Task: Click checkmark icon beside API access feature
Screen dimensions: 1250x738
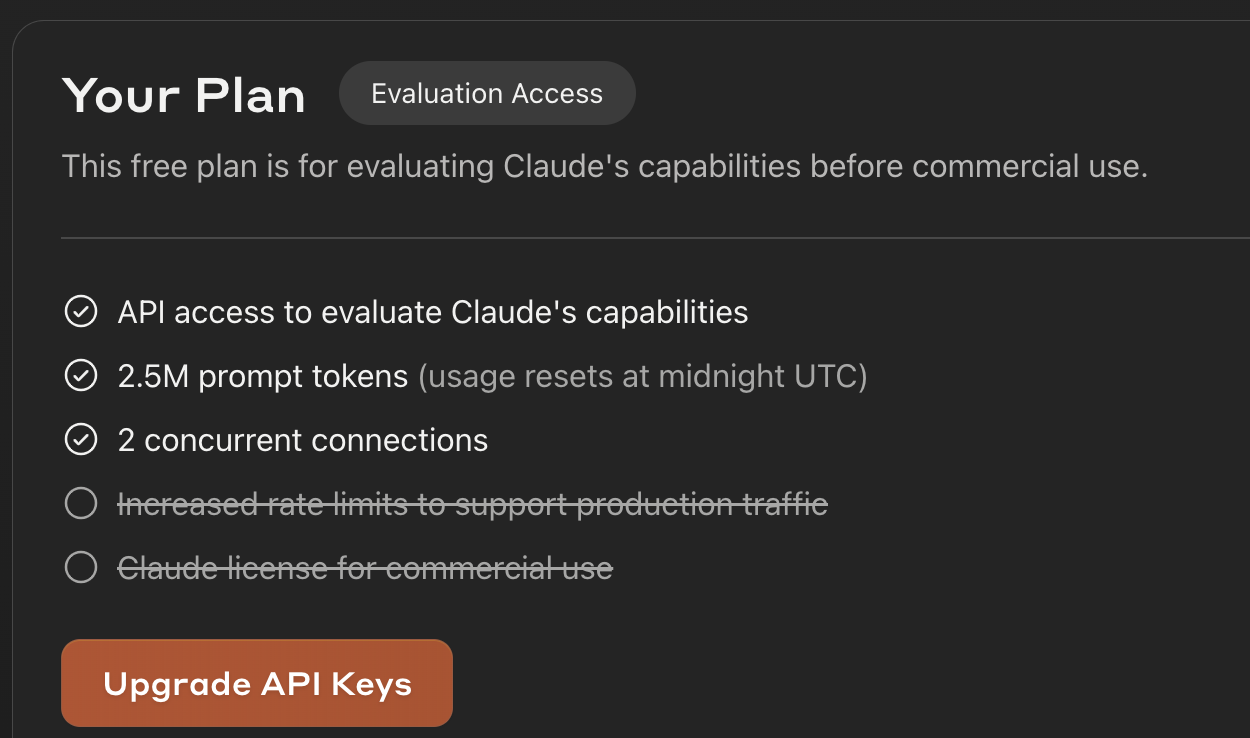Action: tap(80, 312)
